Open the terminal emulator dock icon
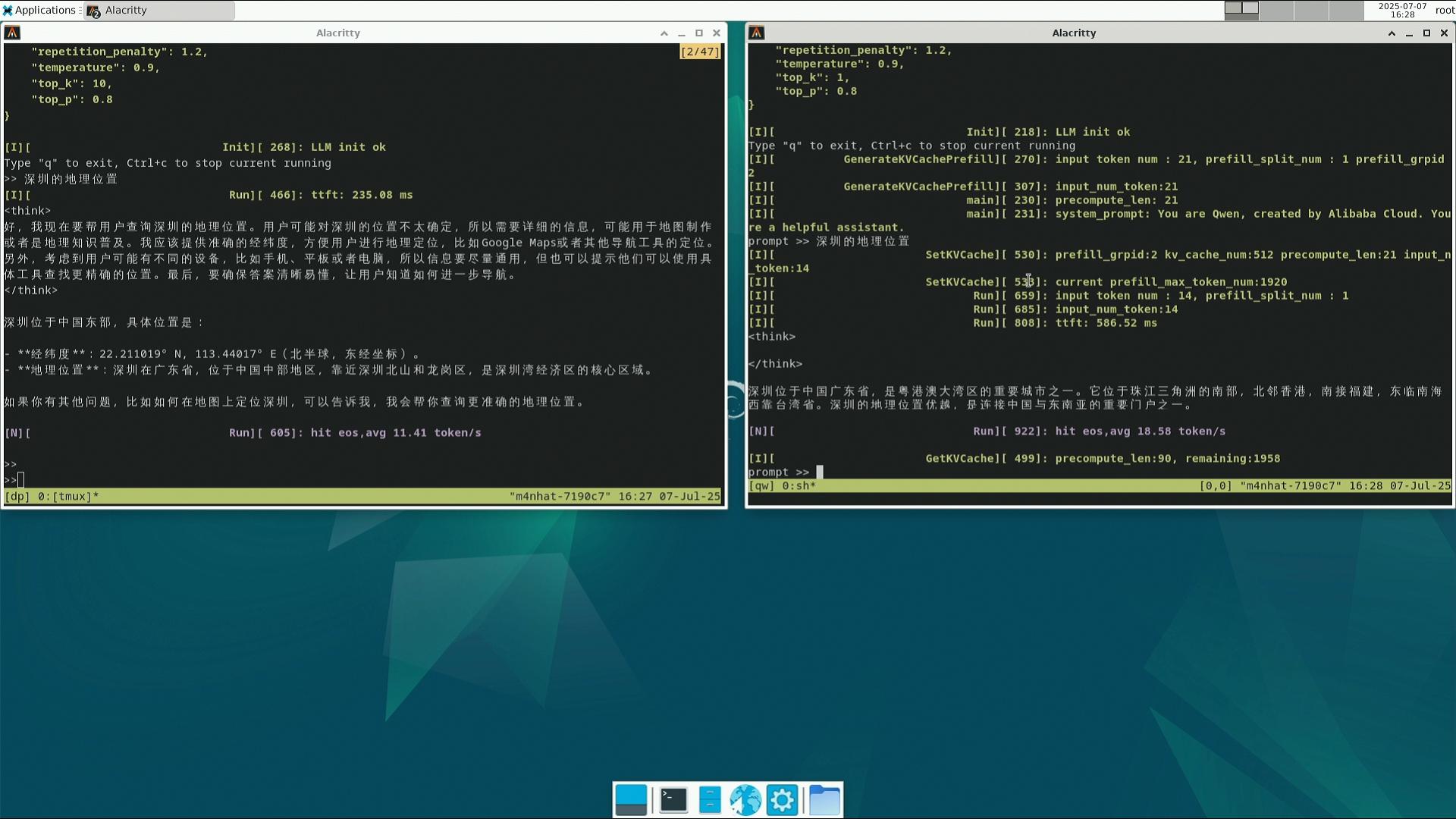Screen dimensions: 1456x819 673,800
